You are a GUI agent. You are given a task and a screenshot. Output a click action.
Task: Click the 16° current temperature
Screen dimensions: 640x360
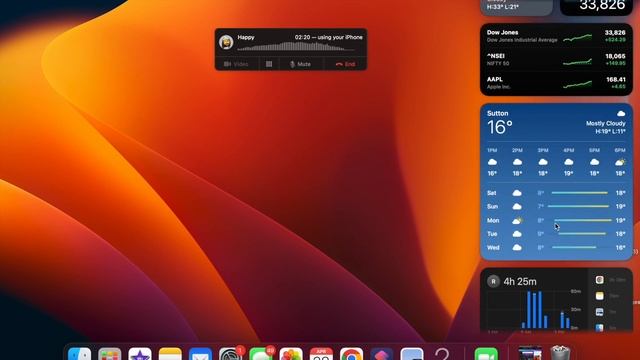[500, 127]
